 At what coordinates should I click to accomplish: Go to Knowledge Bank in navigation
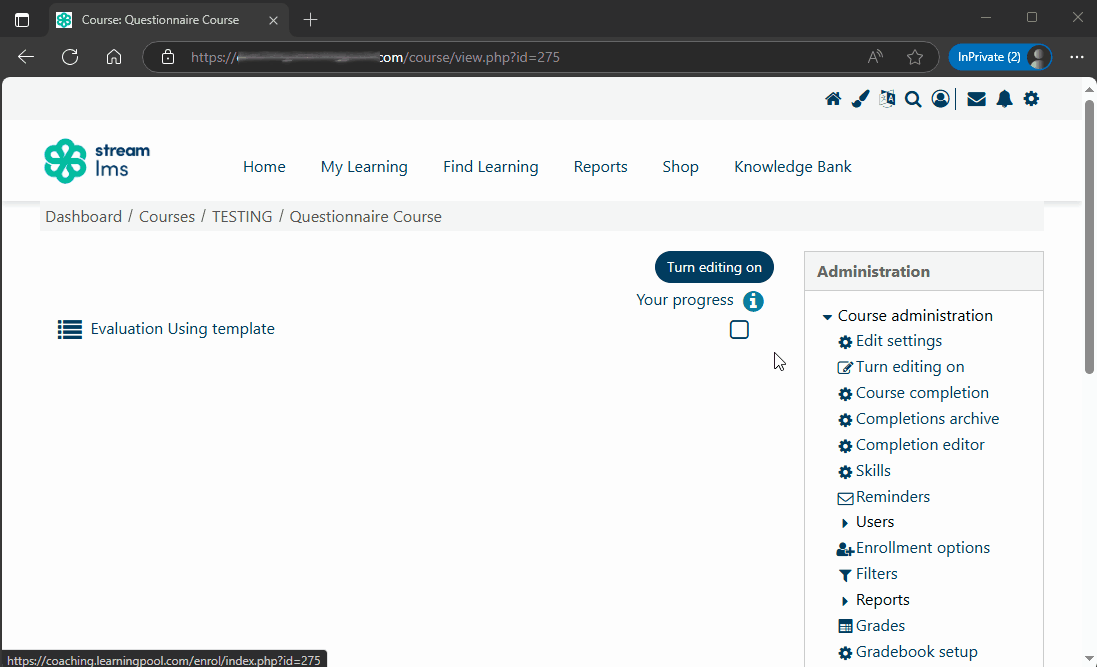tap(792, 167)
